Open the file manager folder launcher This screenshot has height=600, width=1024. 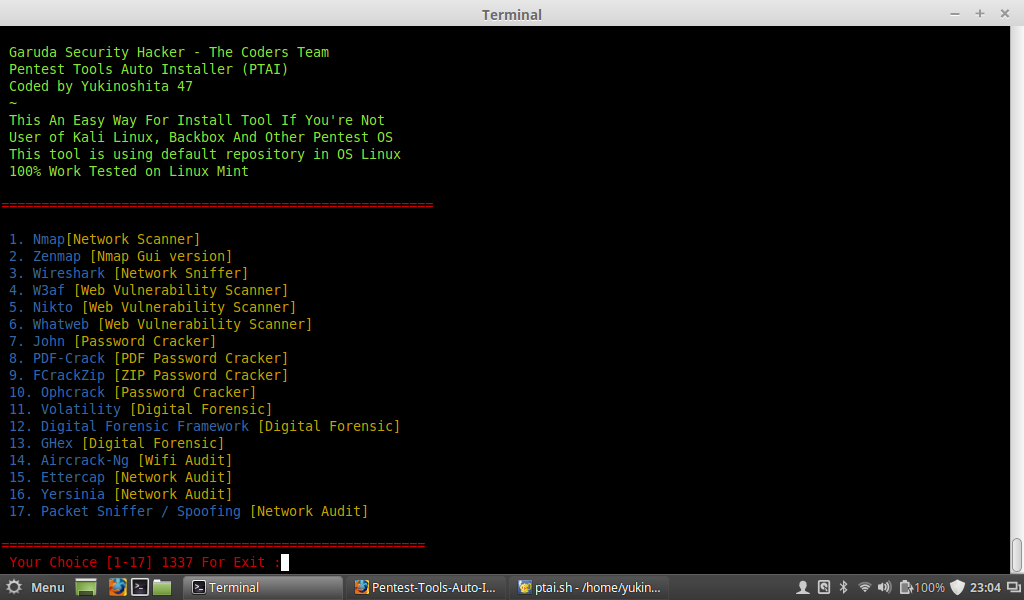[162, 587]
